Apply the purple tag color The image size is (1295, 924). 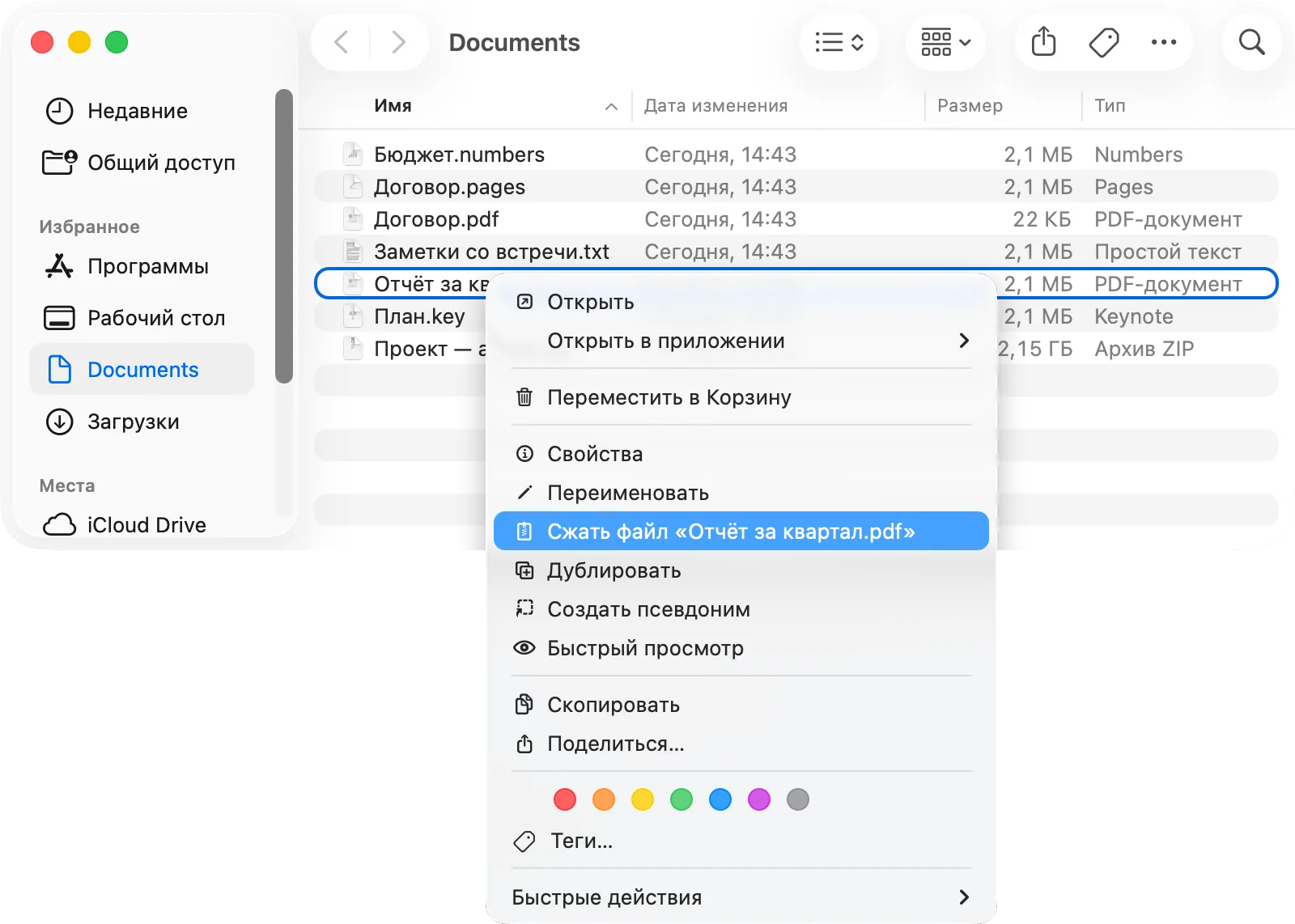[759, 799]
